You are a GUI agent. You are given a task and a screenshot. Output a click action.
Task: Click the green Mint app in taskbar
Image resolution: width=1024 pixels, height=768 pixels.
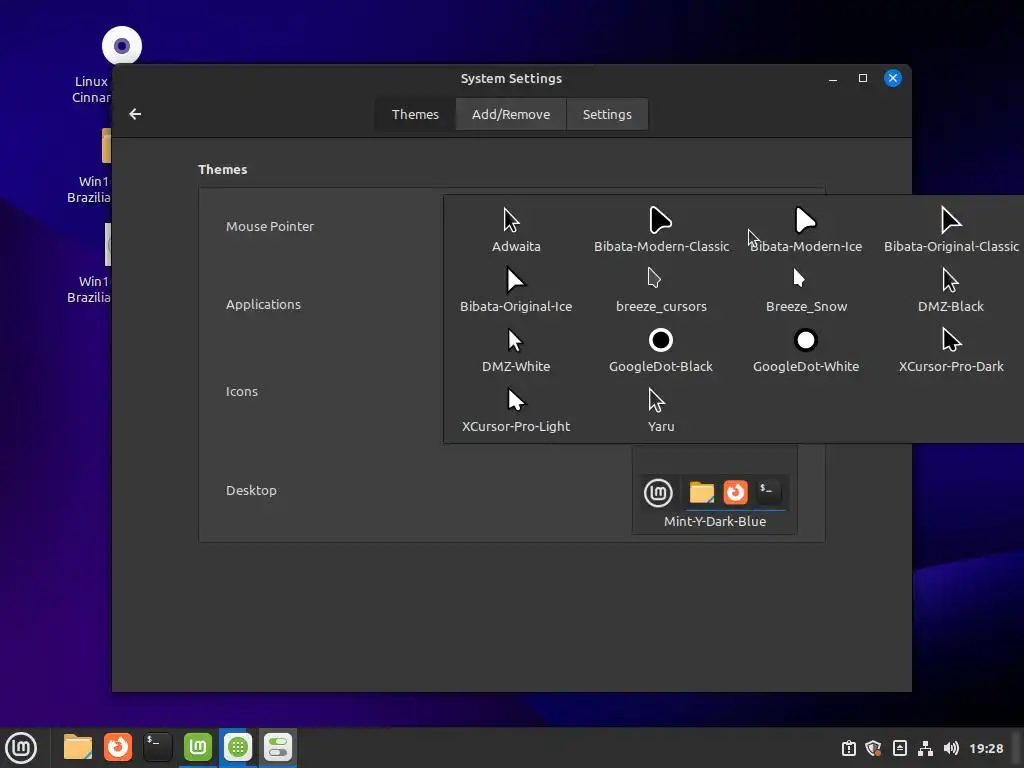(x=198, y=747)
